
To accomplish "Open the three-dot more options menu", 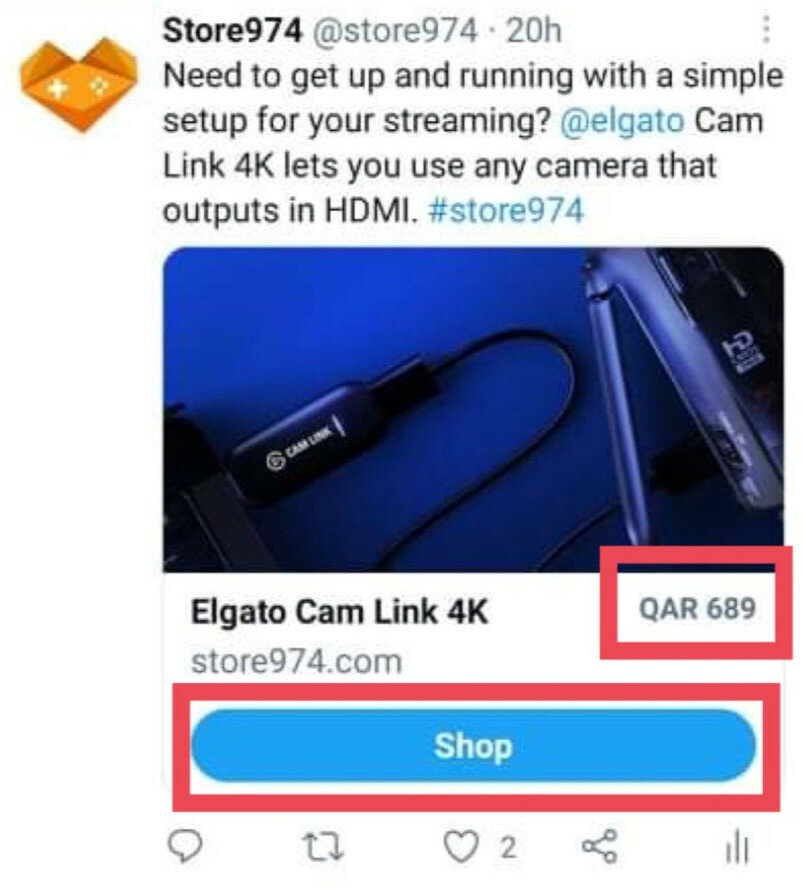I will 766,29.
